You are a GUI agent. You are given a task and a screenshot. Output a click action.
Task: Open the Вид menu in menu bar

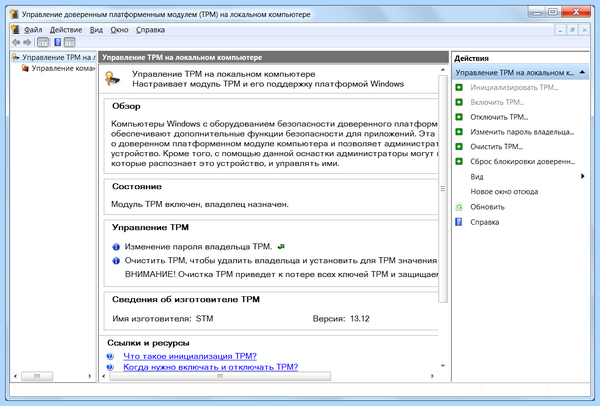(96, 30)
